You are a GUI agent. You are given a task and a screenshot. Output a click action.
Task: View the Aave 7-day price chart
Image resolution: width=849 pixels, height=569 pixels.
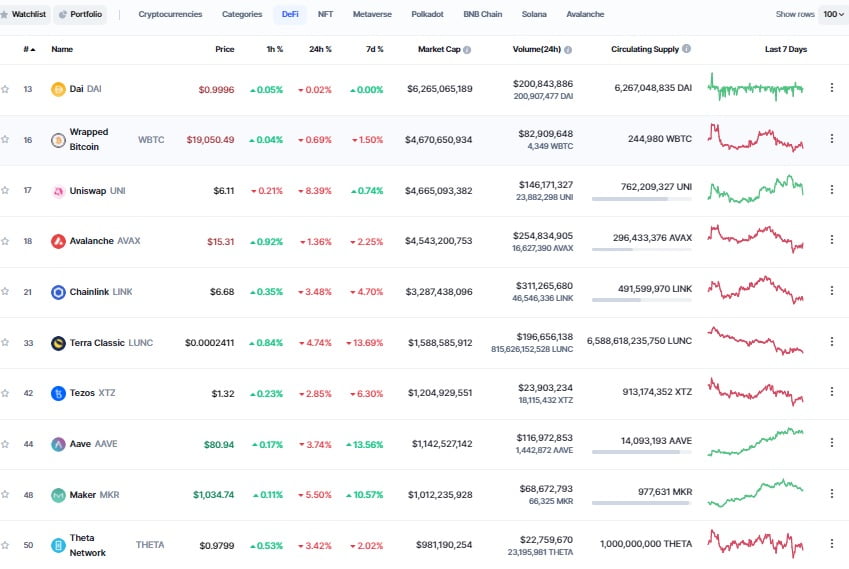click(x=755, y=443)
